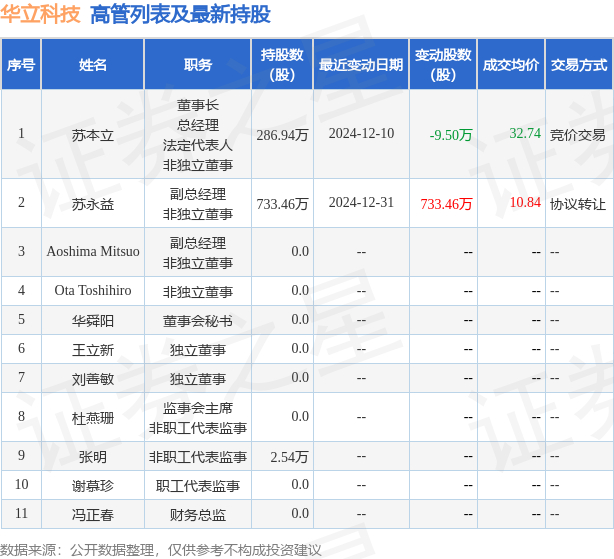
Task: Click the 286.94万 shareholding value
Action: tap(282, 135)
